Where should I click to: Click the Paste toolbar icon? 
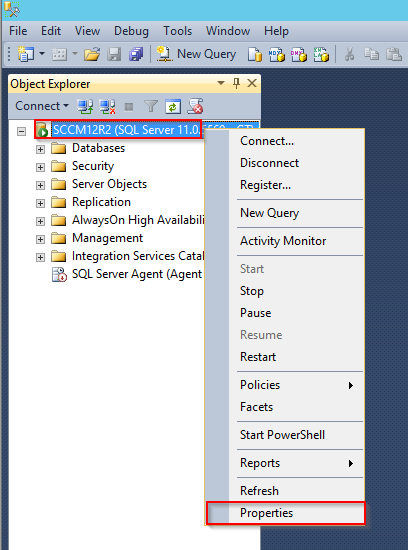(394, 54)
